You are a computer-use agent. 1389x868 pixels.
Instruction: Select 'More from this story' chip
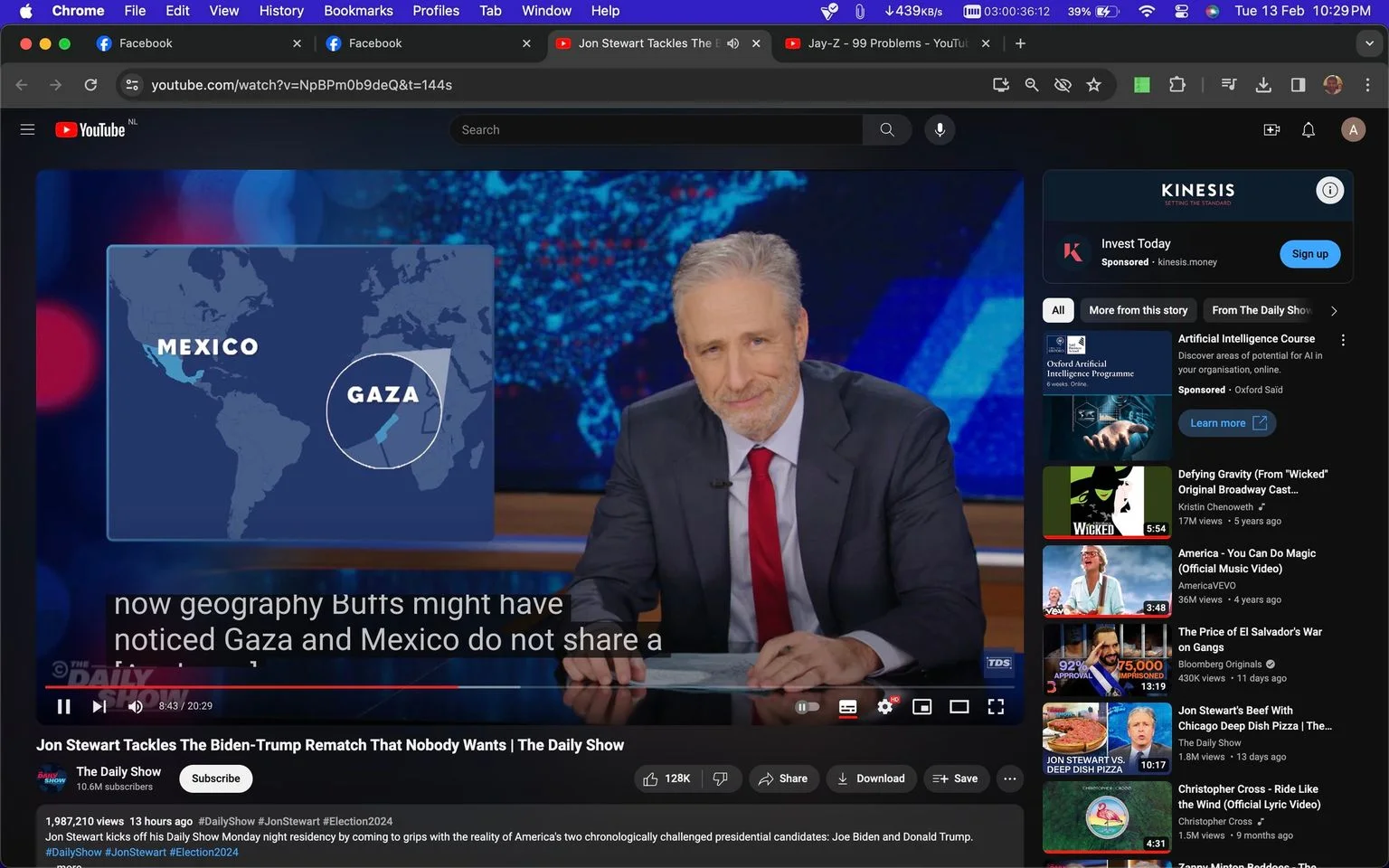[x=1139, y=310]
